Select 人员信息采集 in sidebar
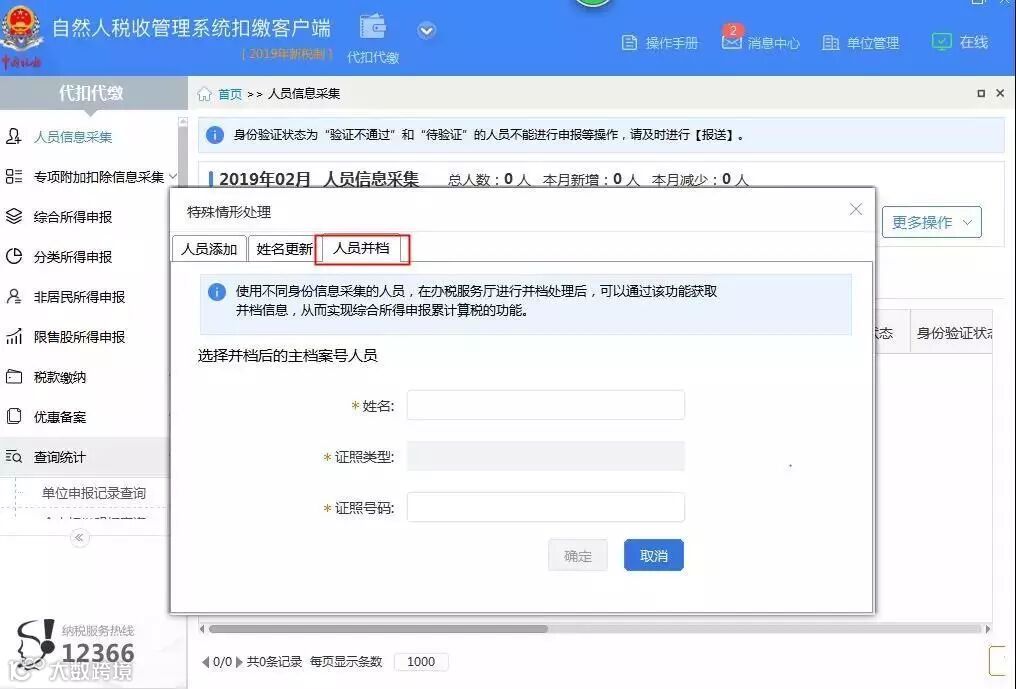This screenshot has width=1016, height=689. pos(73,137)
